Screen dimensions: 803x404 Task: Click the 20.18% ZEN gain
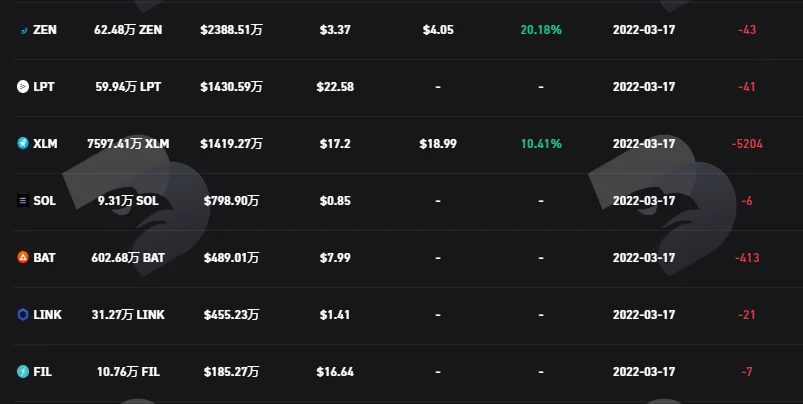[541, 30]
